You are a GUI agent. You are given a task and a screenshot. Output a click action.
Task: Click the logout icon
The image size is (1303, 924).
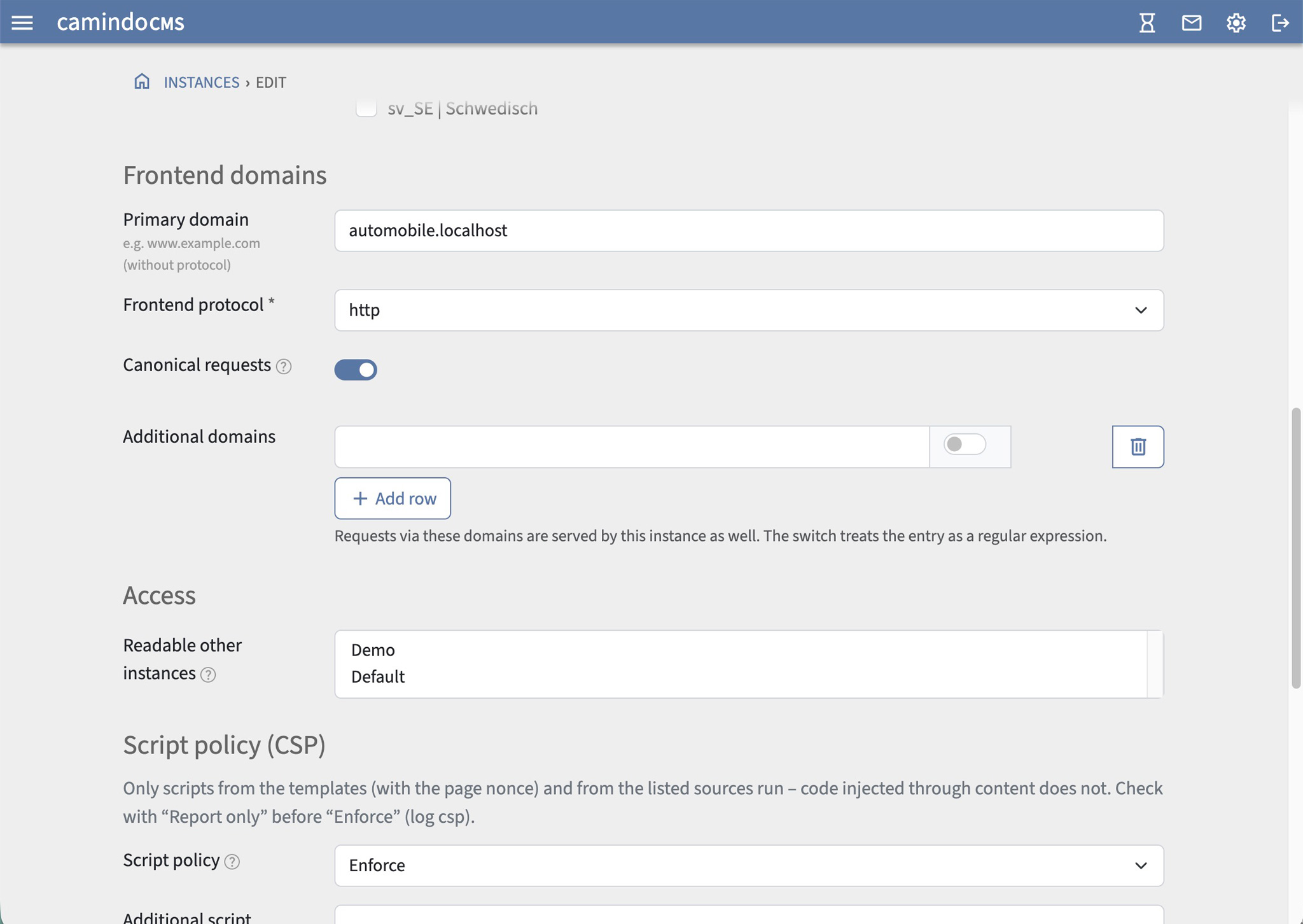tap(1280, 23)
